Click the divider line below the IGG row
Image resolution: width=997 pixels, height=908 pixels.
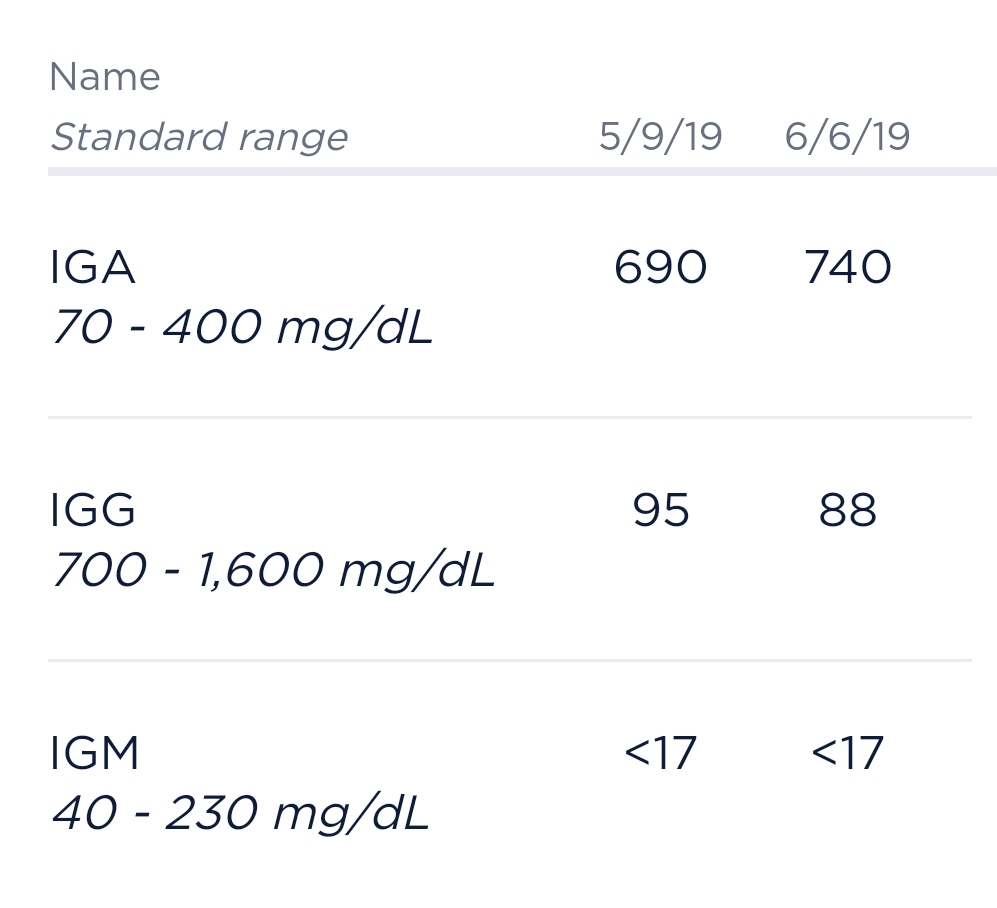[x=510, y=660]
